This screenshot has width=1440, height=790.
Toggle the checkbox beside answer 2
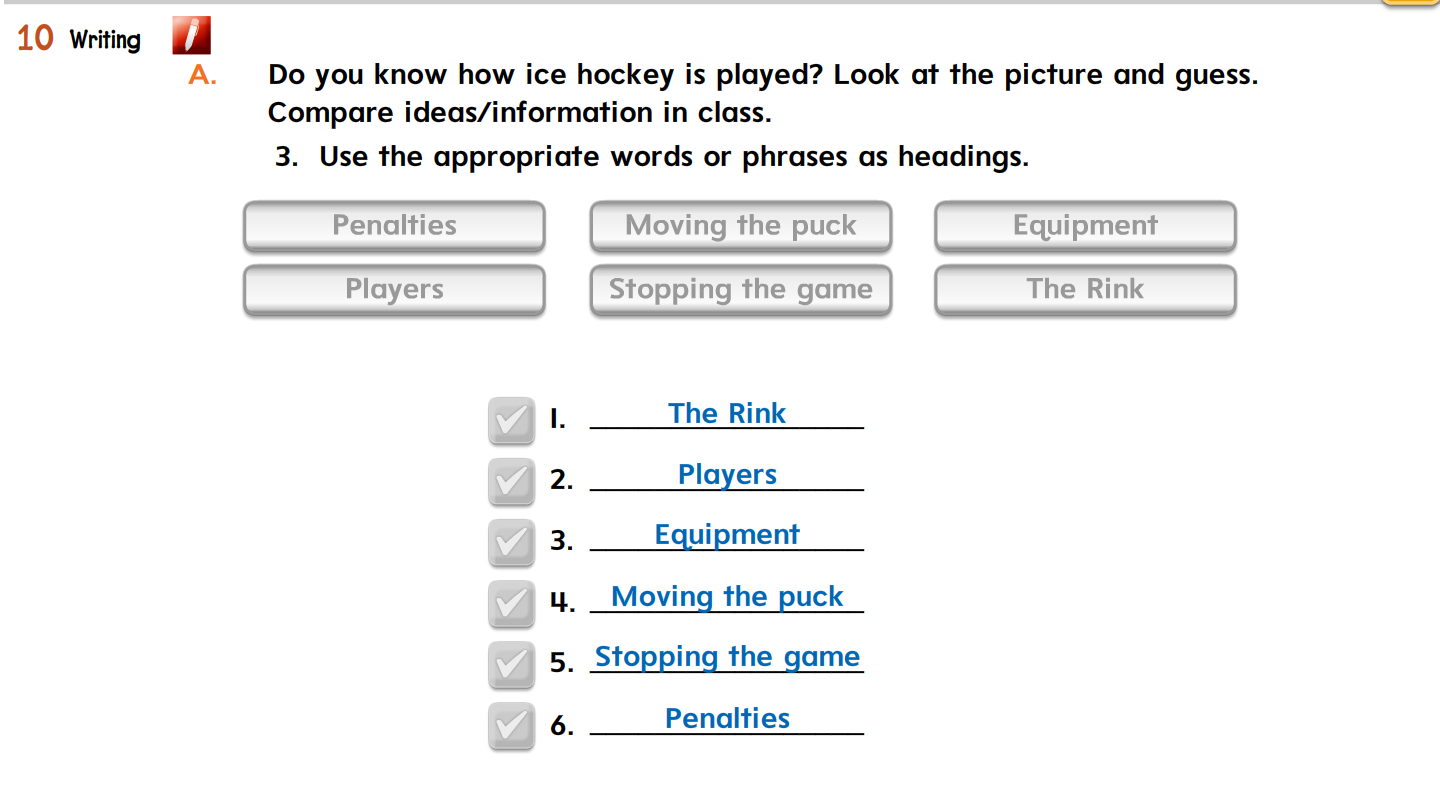511,482
